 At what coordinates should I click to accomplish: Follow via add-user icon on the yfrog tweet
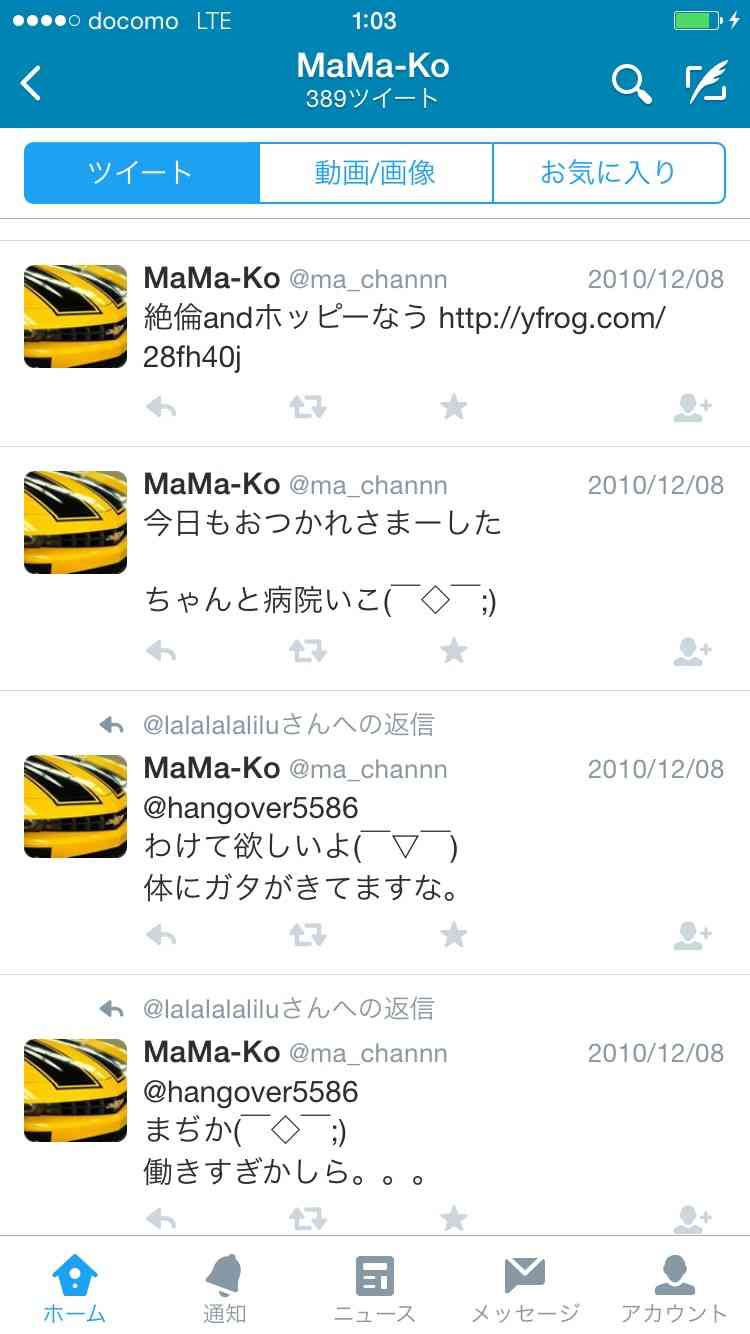click(692, 407)
